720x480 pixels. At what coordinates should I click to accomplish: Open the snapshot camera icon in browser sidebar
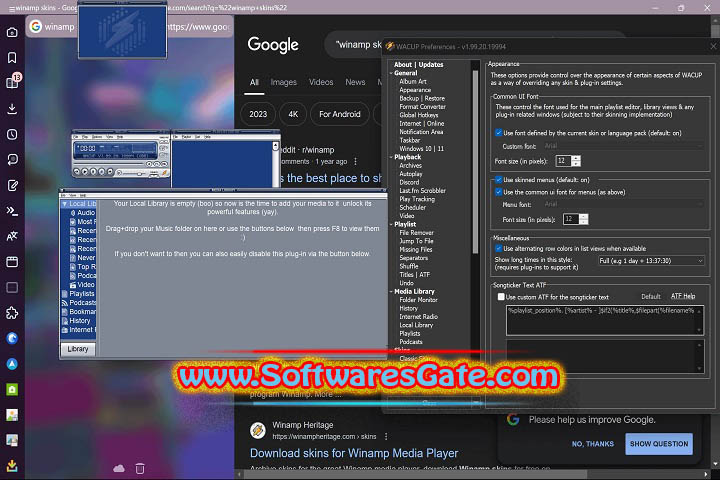pos(12,32)
